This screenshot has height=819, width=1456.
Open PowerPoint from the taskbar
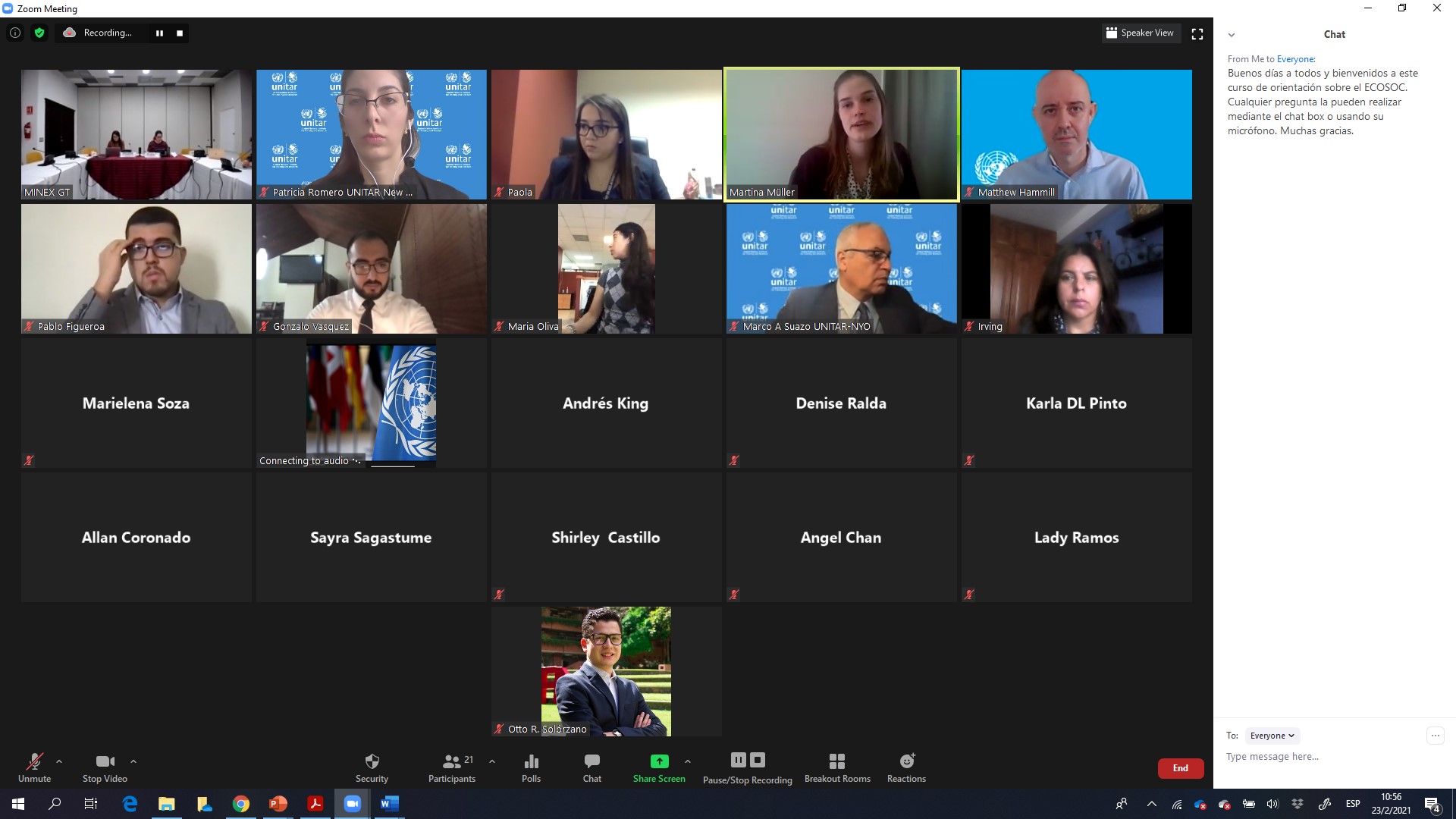coord(278,804)
